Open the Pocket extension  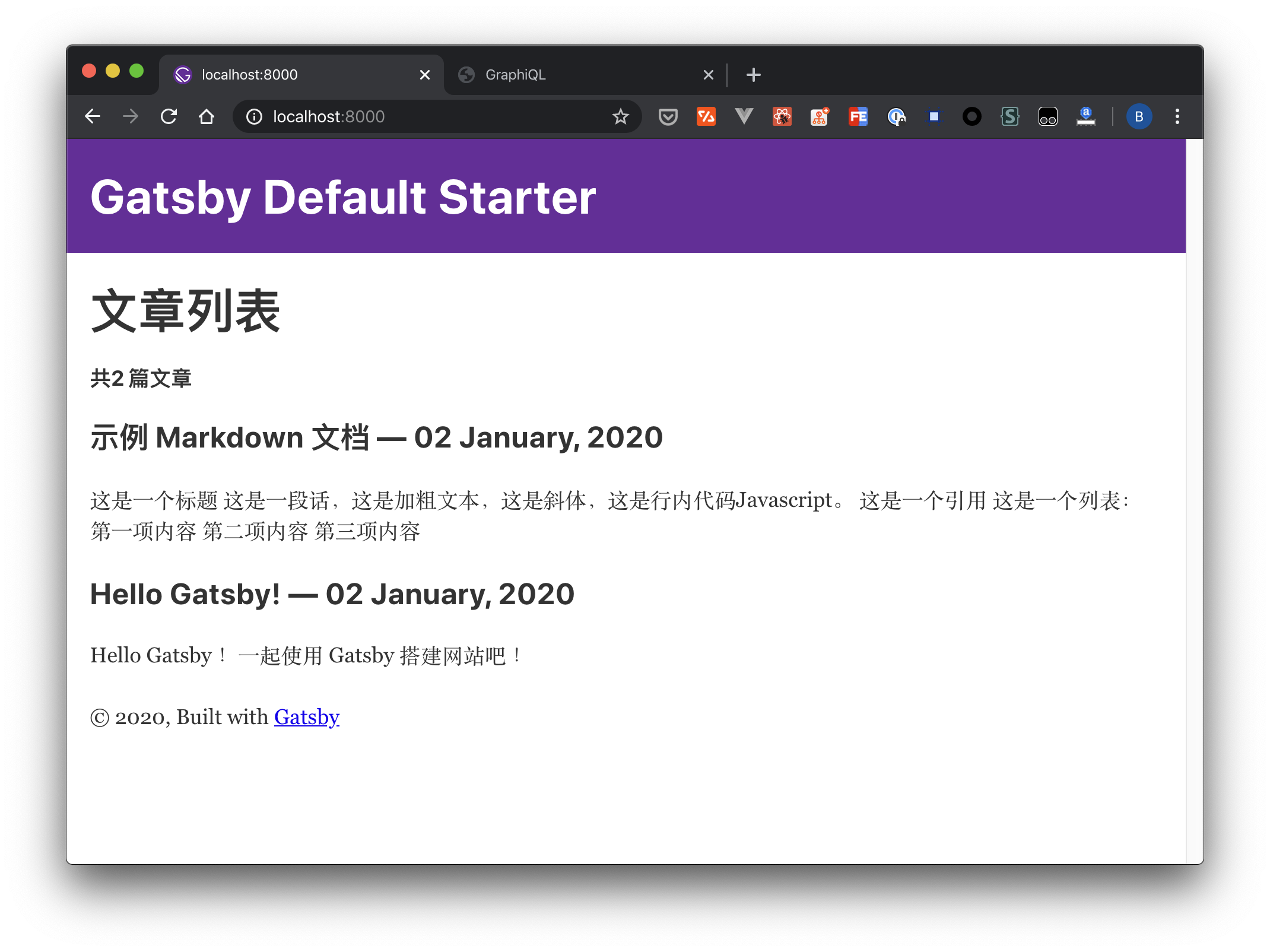(668, 116)
